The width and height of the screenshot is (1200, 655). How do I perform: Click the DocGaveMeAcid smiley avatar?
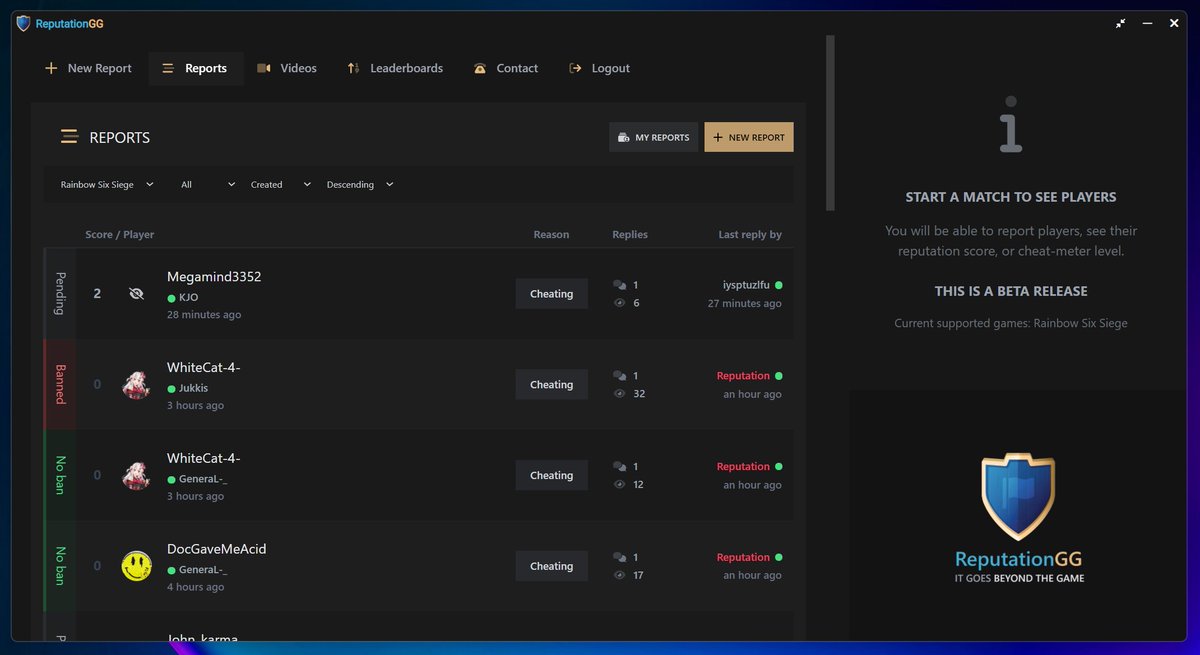point(137,566)
